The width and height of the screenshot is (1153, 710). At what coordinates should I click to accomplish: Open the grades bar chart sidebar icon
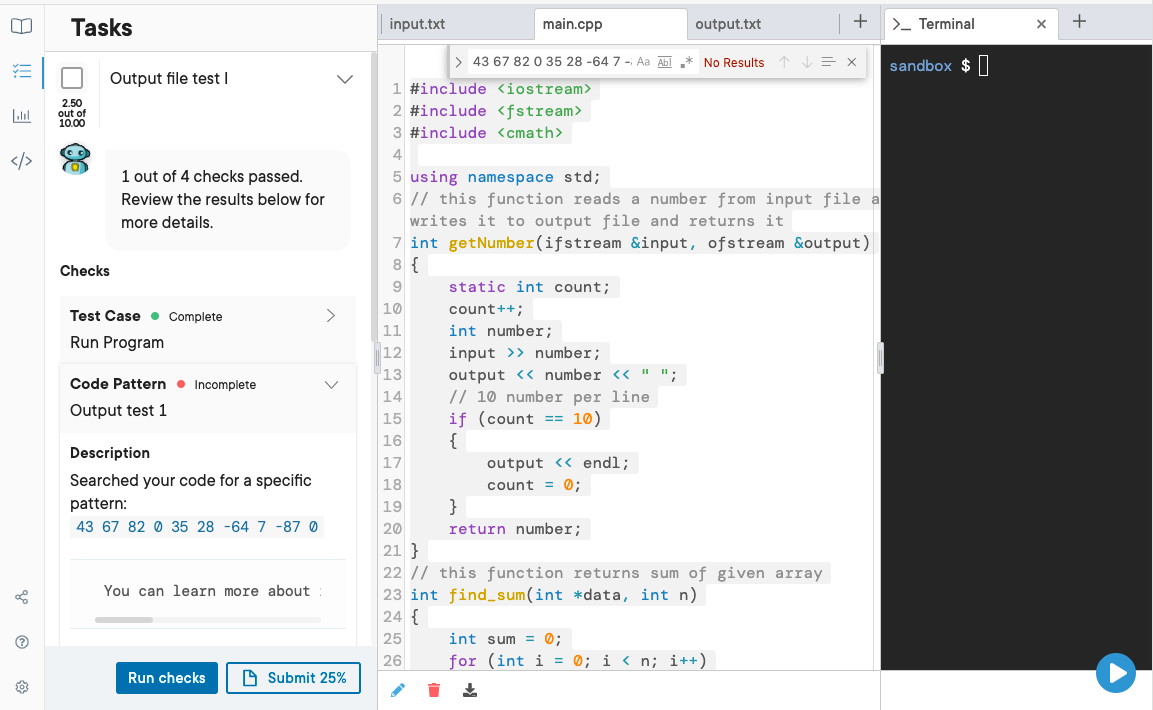21,116
